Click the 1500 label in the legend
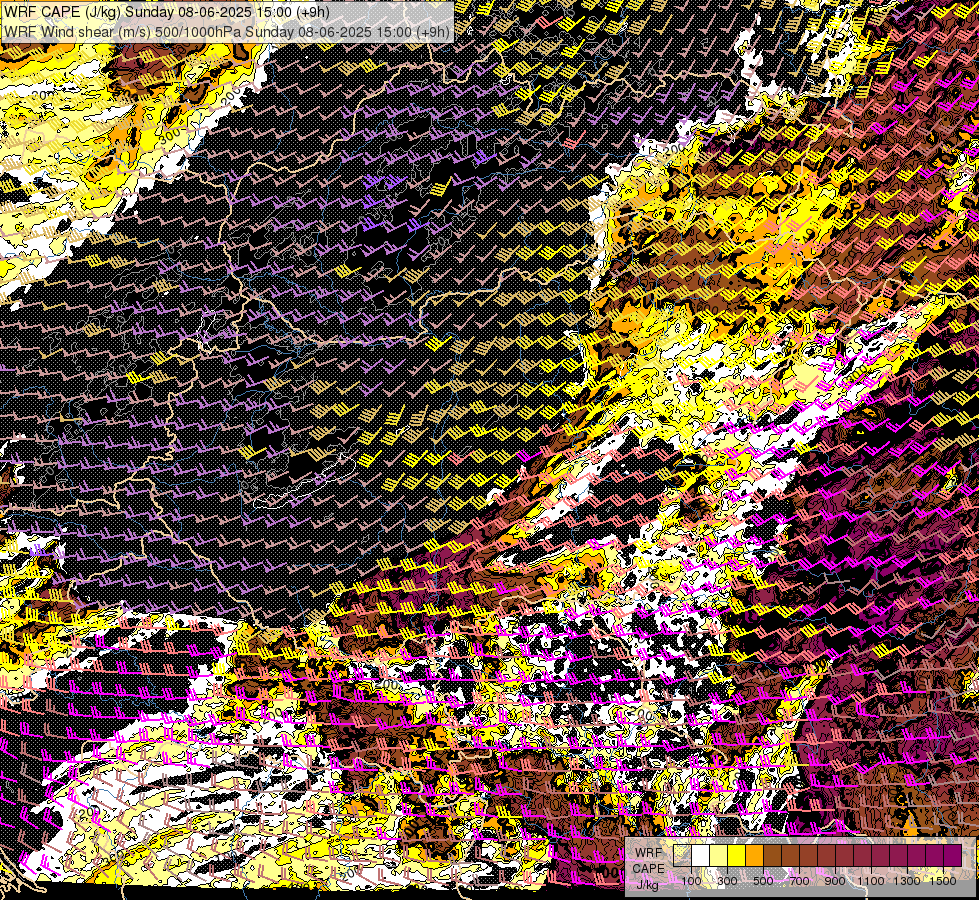979x900 pixels. tap(943, 881)
